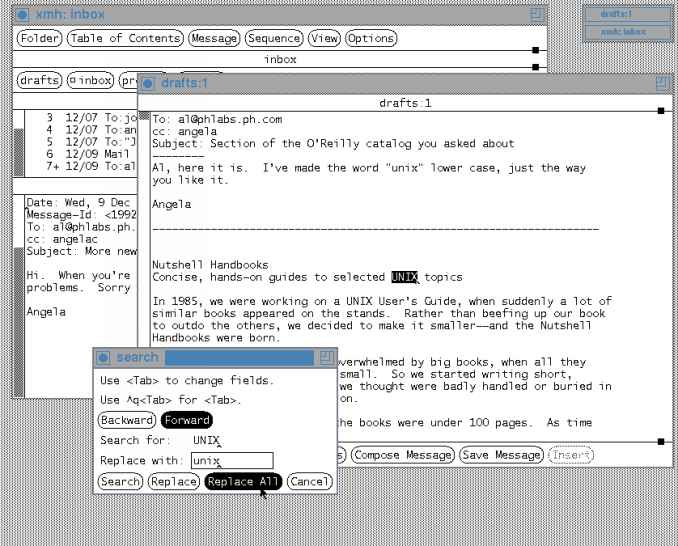
Task: Click the Save Message button
Action: [x=501, y=455]
